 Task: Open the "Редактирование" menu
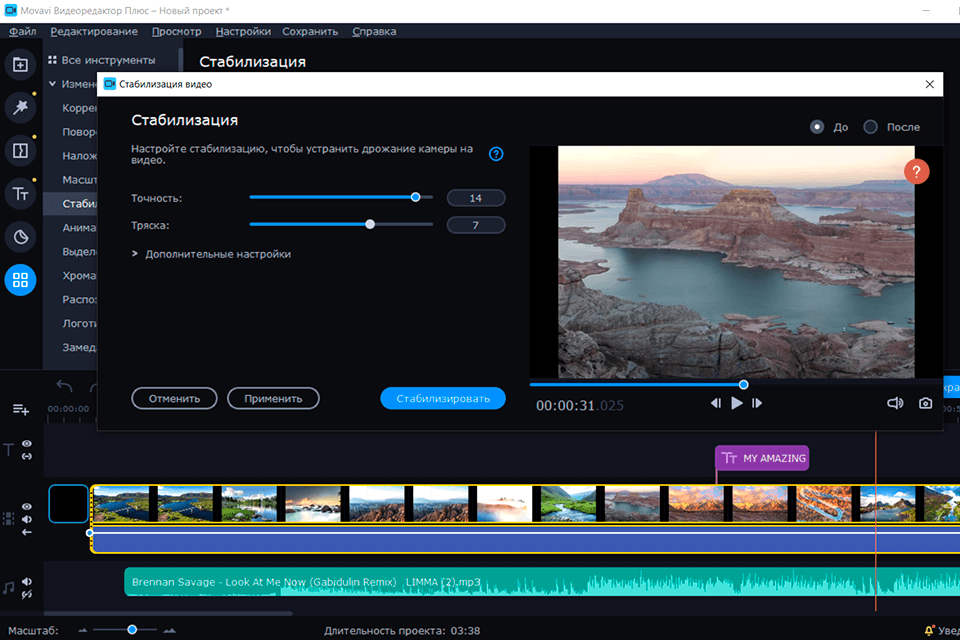coord(92,31)
